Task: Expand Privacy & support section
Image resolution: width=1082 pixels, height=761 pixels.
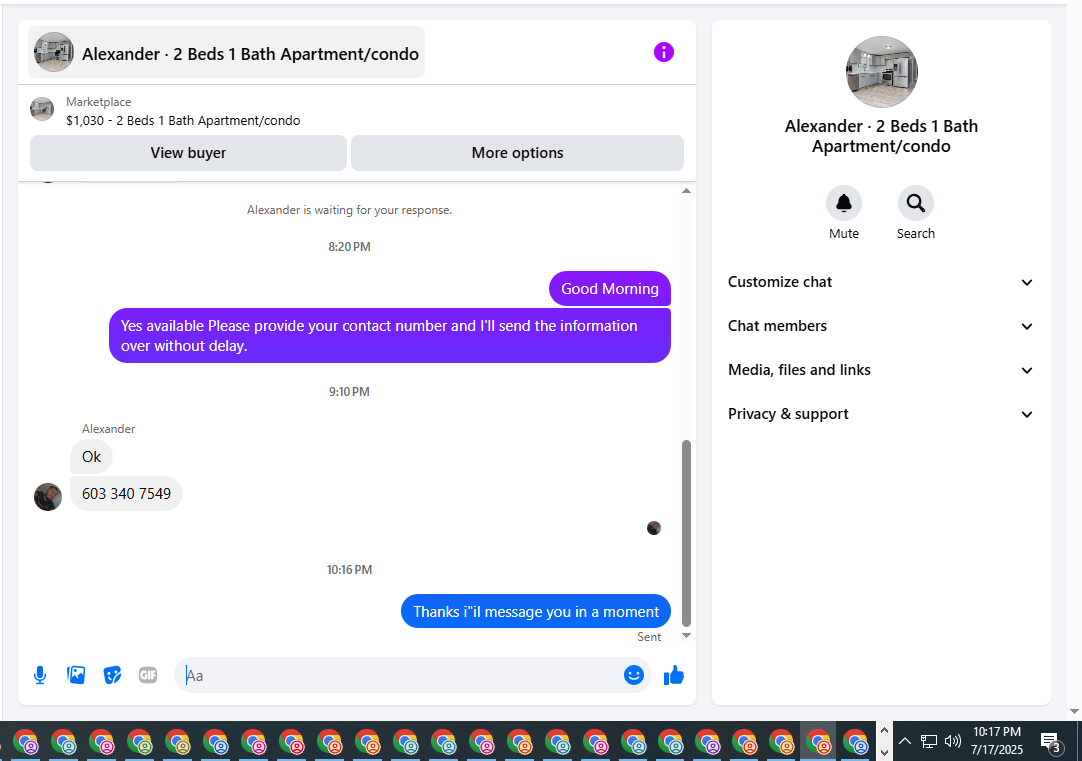Action: [x=881, y=415]
